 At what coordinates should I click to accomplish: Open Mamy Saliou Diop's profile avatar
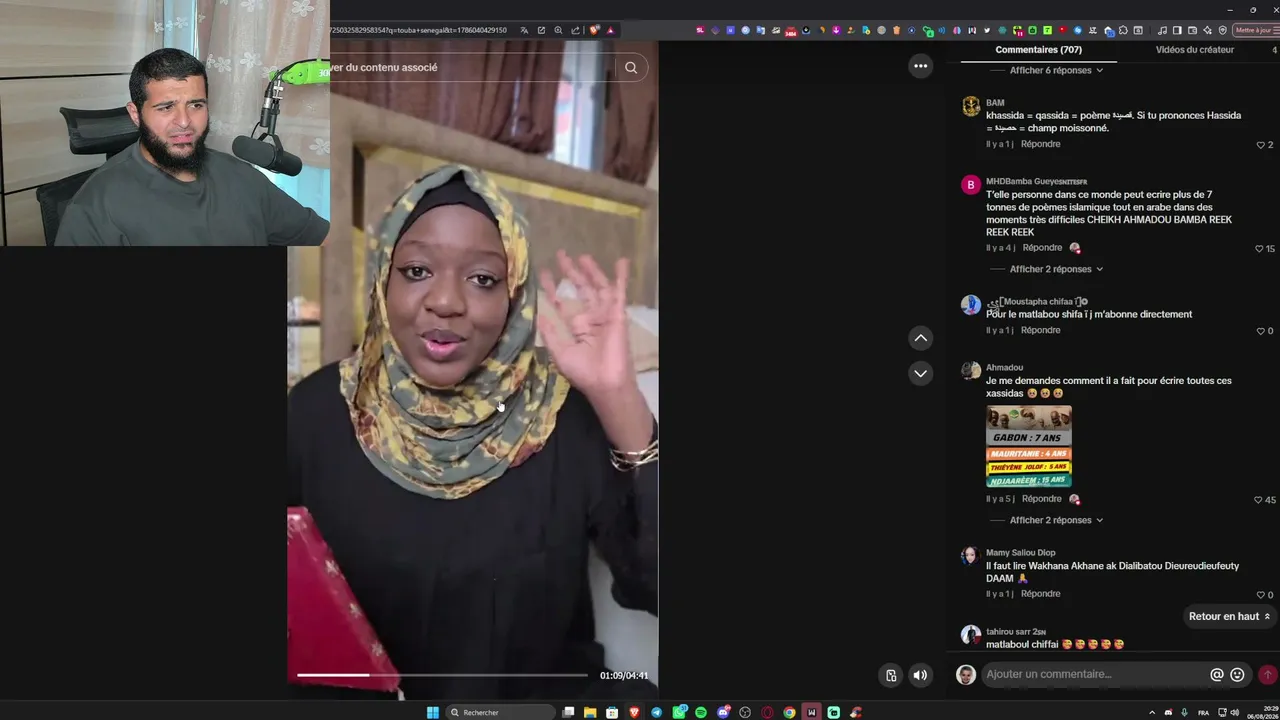click(x=970, y=556)
